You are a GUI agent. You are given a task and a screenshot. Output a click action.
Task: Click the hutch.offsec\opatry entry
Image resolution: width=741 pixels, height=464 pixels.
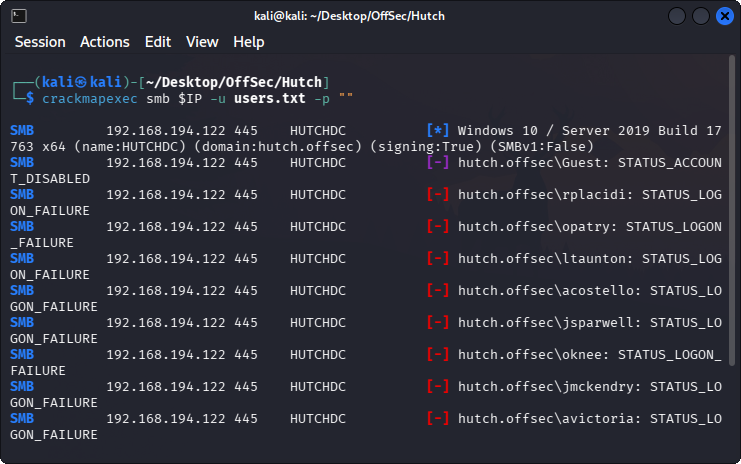(x=537, y=227)
